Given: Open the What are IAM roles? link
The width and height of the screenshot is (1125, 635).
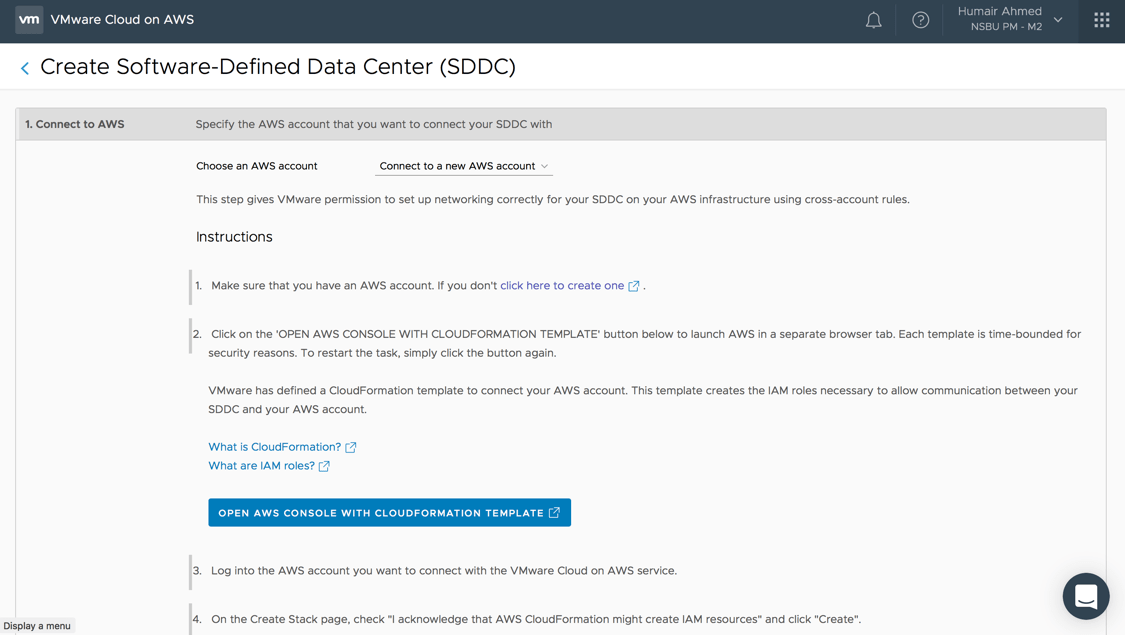Looking at the screenshot, I should tap(261, 466).
